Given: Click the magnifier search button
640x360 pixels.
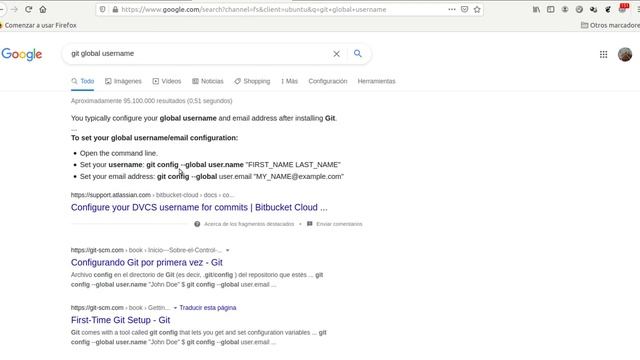Looking at the screenshot, I should pos(358,53).
